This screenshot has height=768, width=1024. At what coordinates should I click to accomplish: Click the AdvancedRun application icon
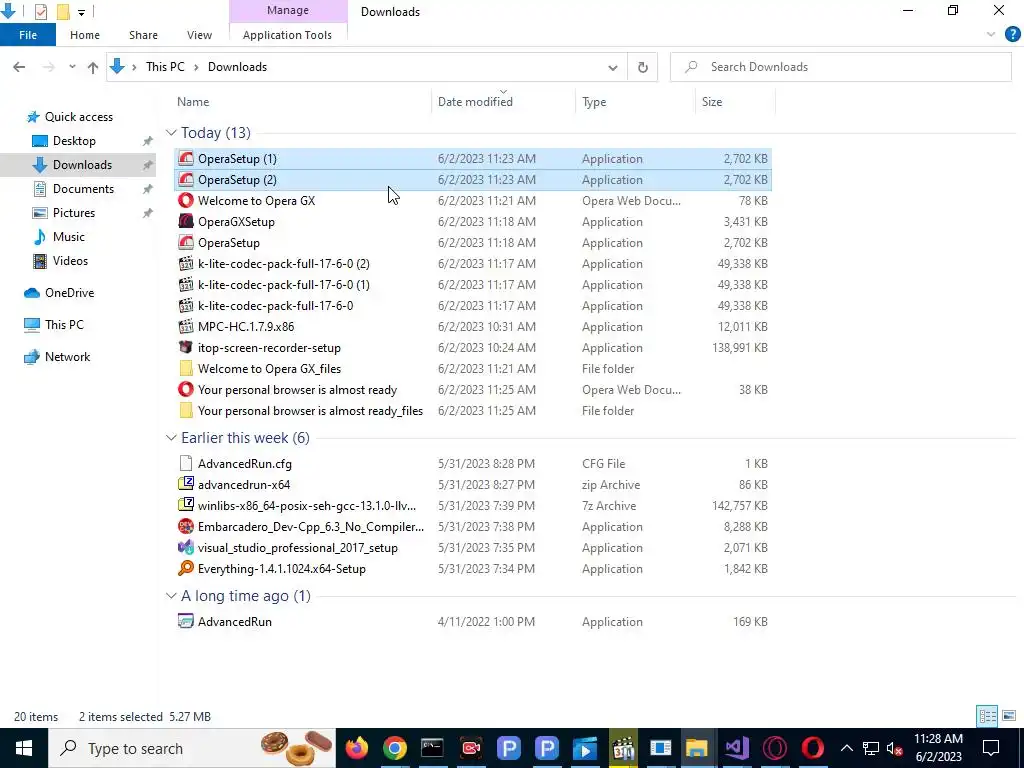click(186, 622)
